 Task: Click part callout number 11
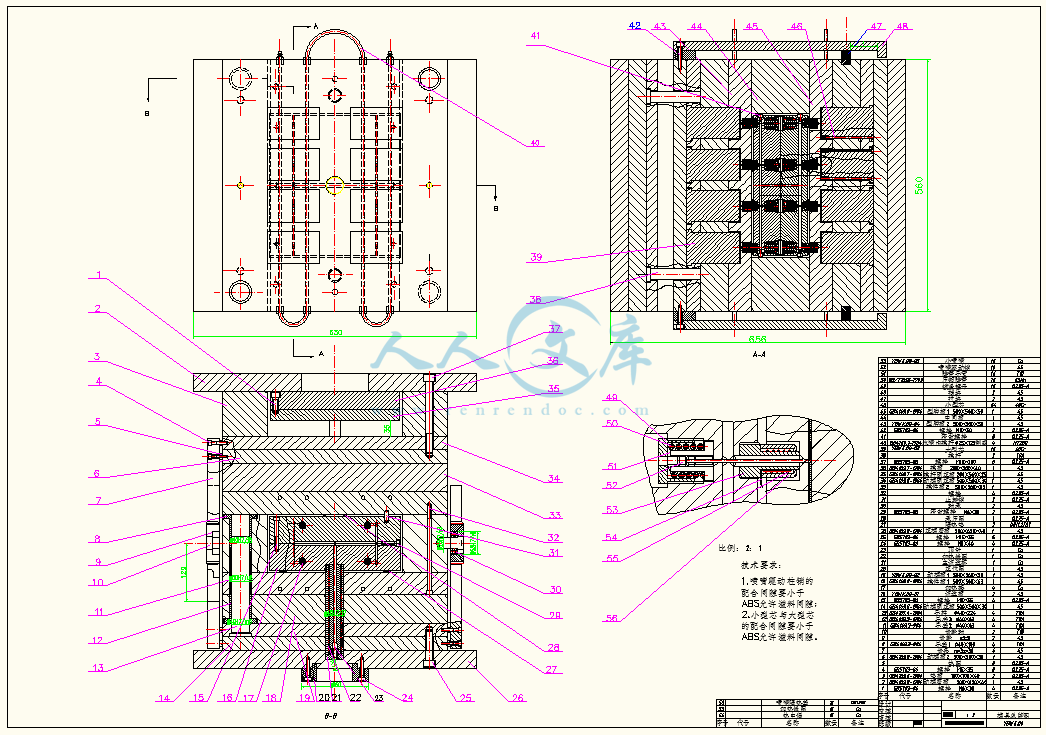pos(99,612)
